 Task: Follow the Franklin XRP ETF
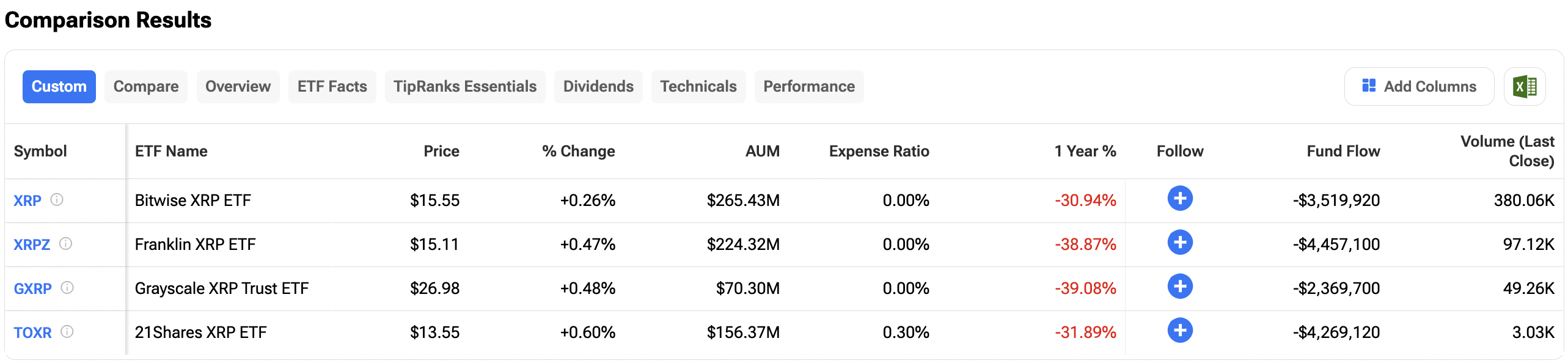[1179, 243]
